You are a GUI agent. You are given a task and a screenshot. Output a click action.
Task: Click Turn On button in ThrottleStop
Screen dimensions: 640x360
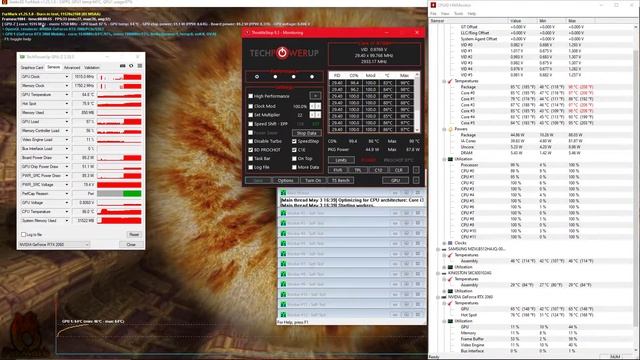point(313,180)
